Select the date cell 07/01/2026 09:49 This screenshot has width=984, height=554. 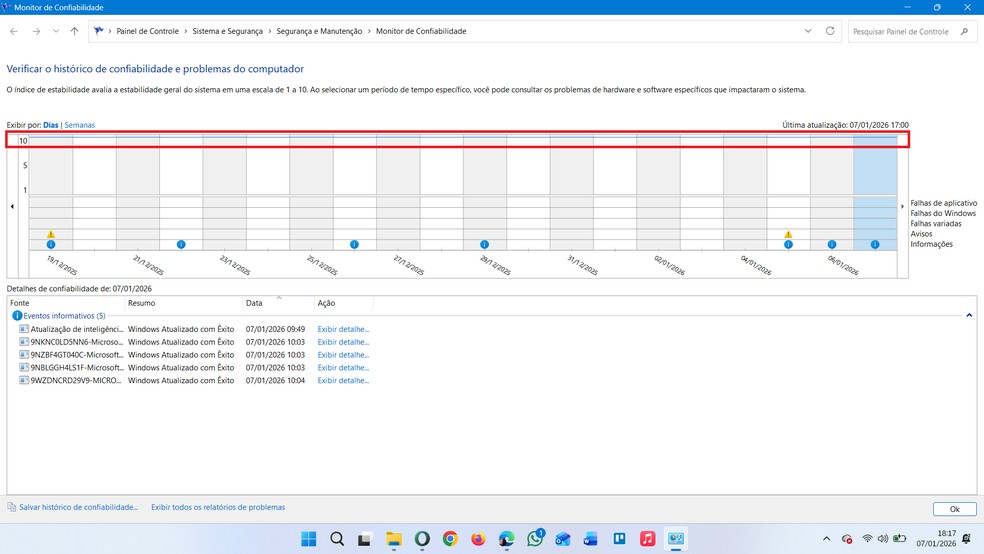(x=275, y=329)
